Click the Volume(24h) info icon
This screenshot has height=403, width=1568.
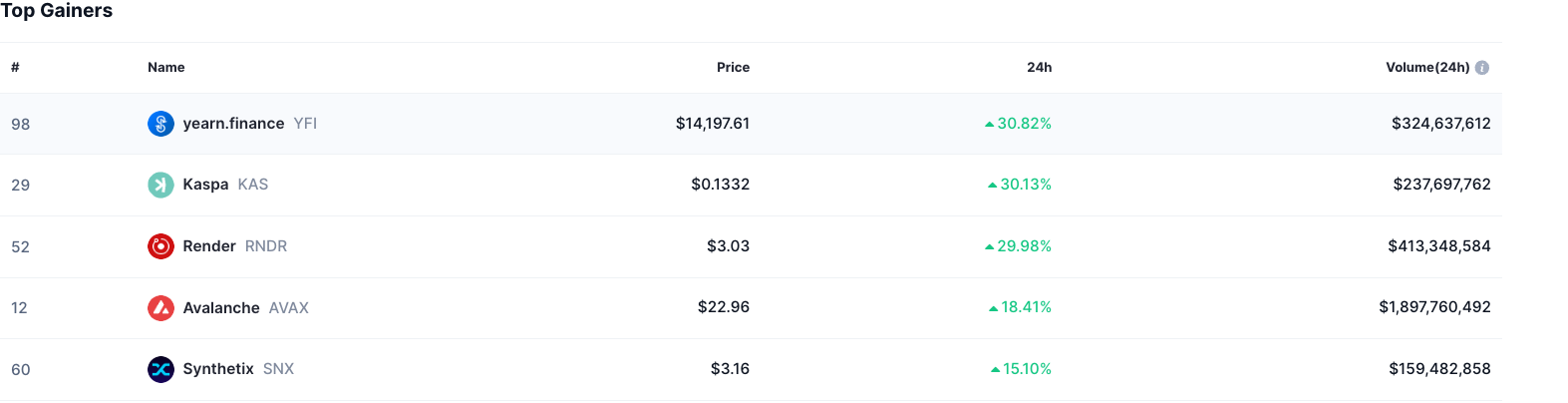1482,68
